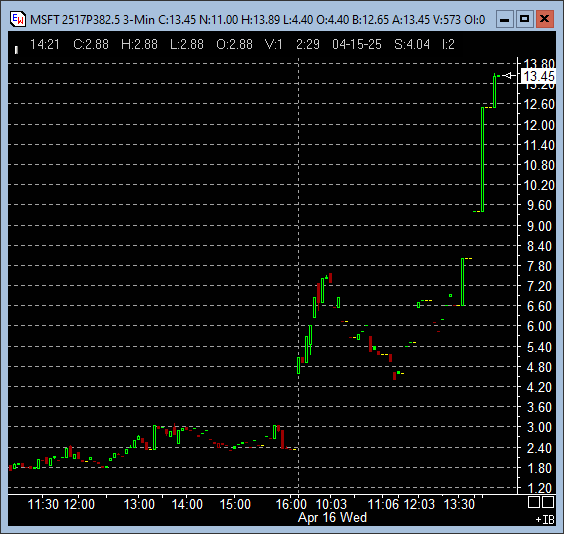This screenshot has height=534, width=564.
Task: Minimize the MSFT chart window
Action: coord(504,19)
